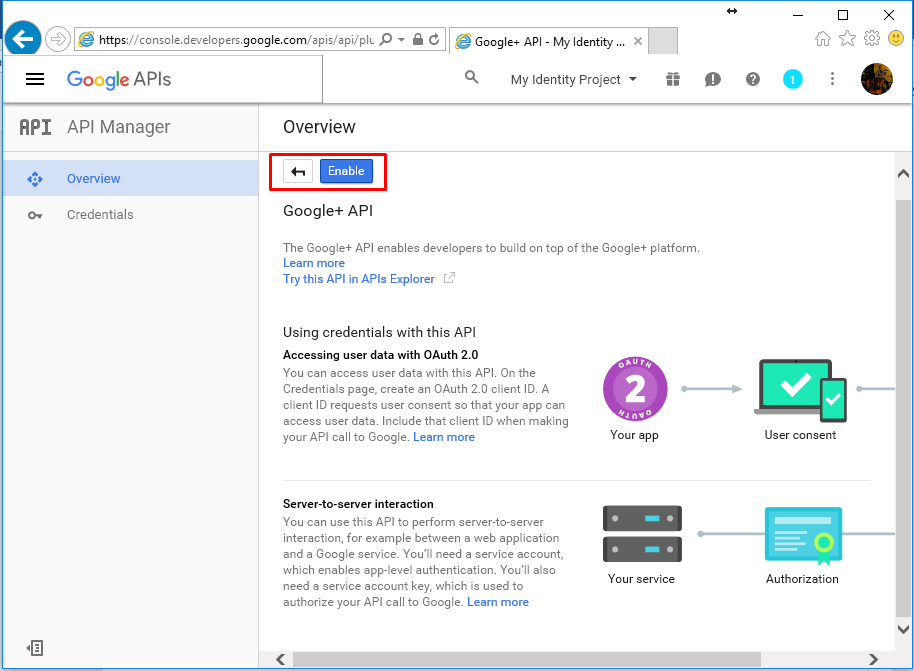Open the My Identity Project selector dropdown

click(x=574, y=79)
